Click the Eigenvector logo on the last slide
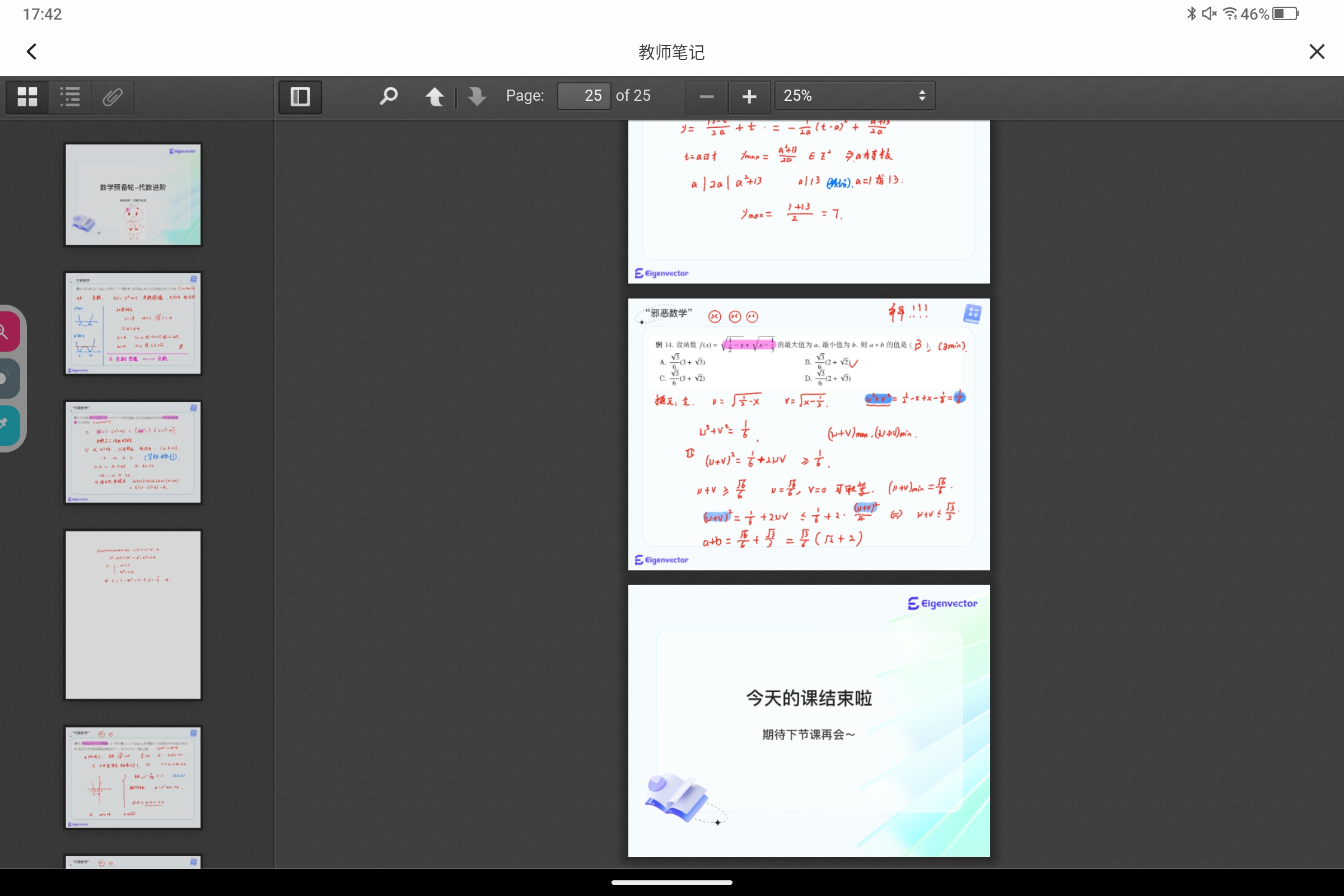The height and width of the screenshot is (896, 1344). pos(942,604)
